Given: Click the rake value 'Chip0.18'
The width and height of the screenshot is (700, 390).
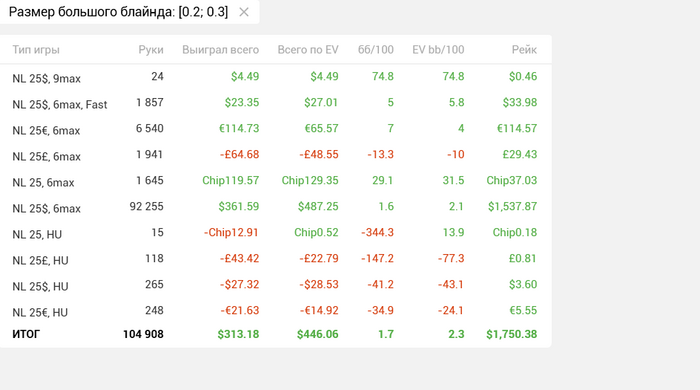Looking at the screenshot, I should click(515, 232).
